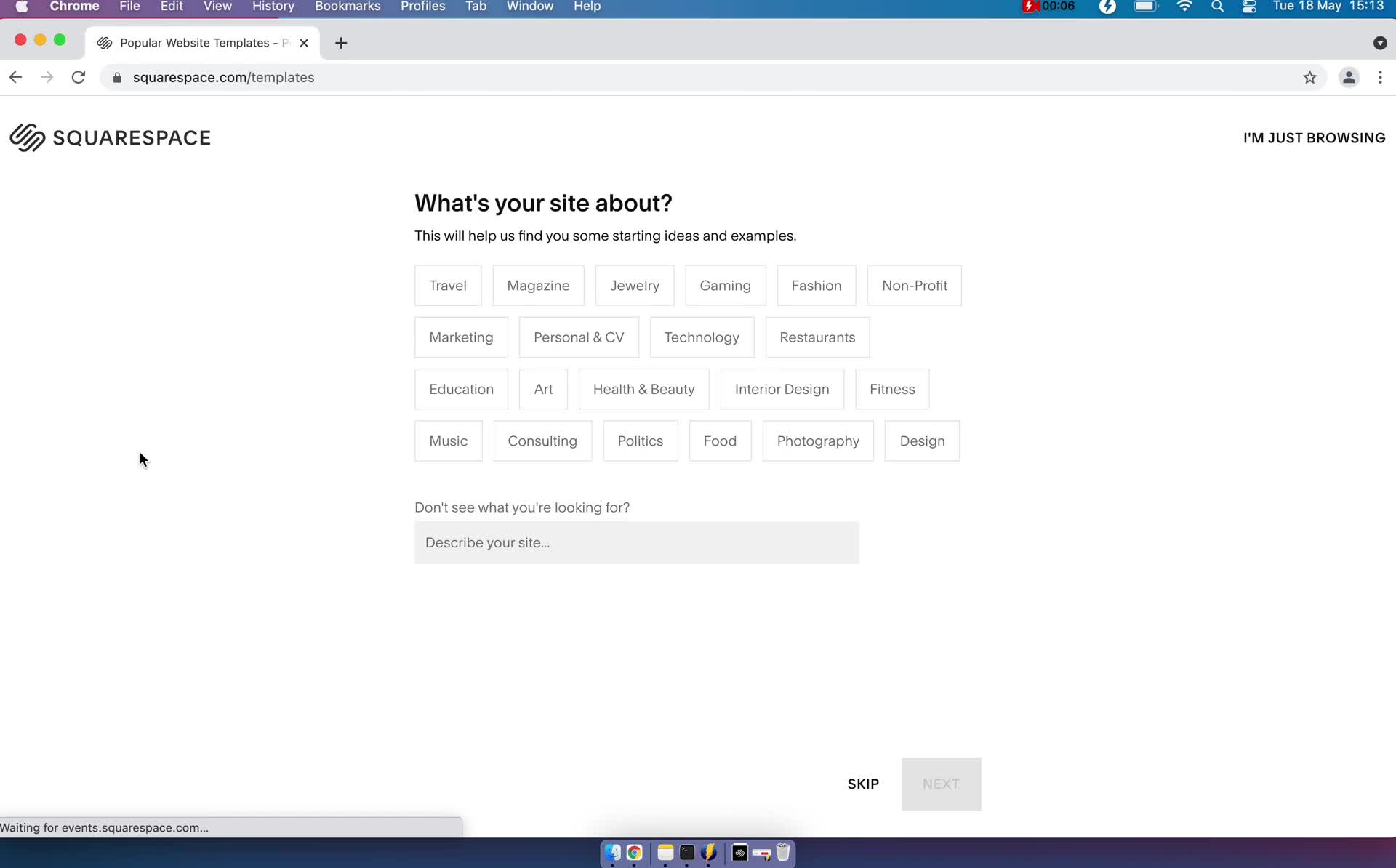Viewport: 1396px width, 868px height.
Task: Choose the Non-Profit category
Action: pos(915,286)
